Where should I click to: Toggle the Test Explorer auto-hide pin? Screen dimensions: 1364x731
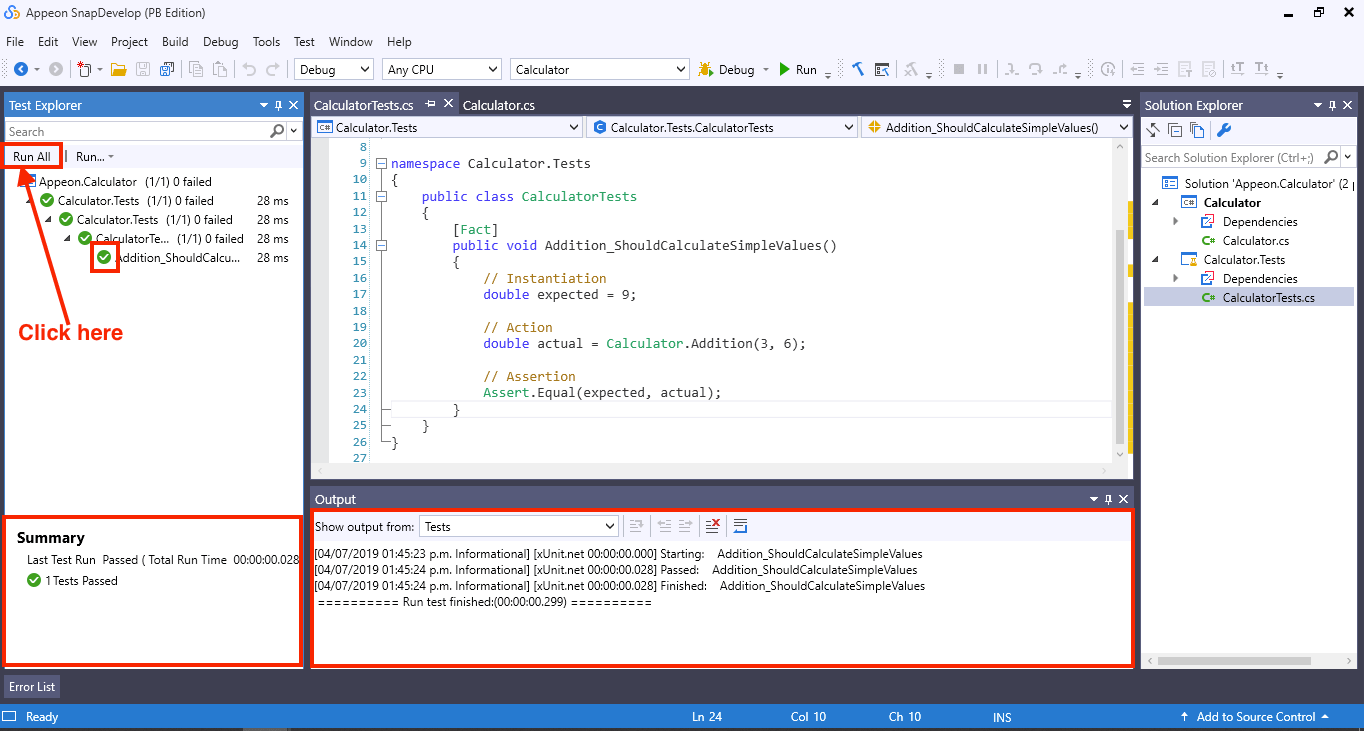(277, 104)
